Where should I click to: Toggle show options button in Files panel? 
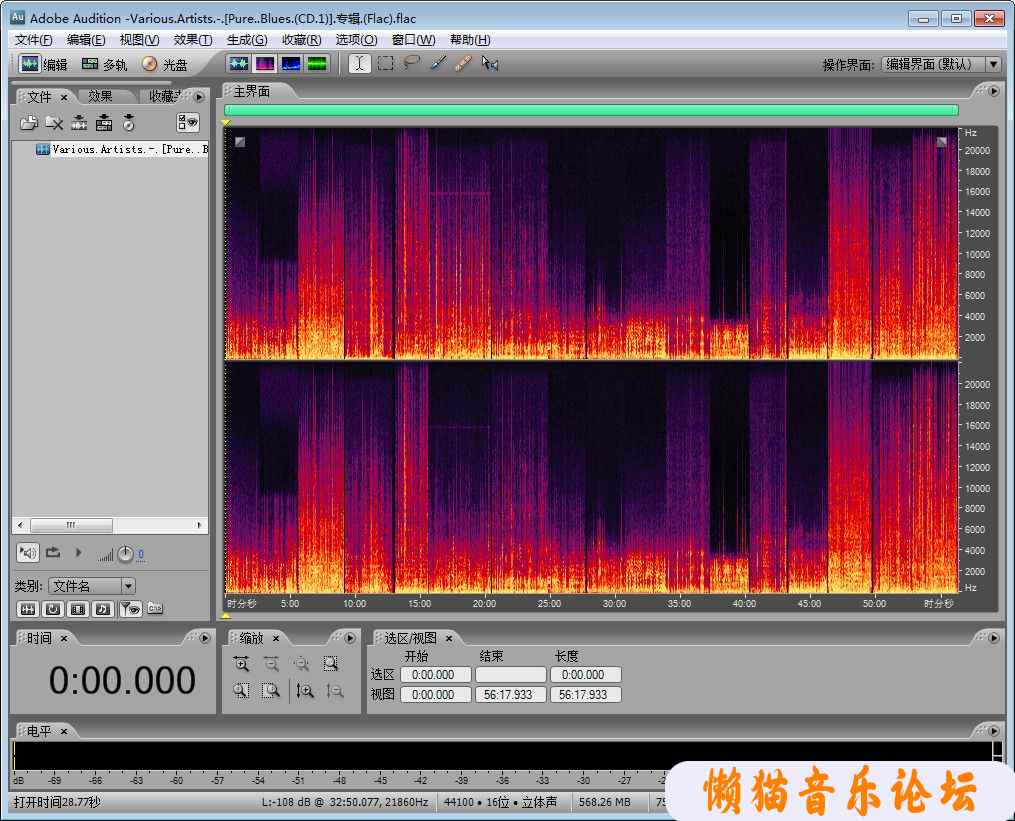point(188,122)
